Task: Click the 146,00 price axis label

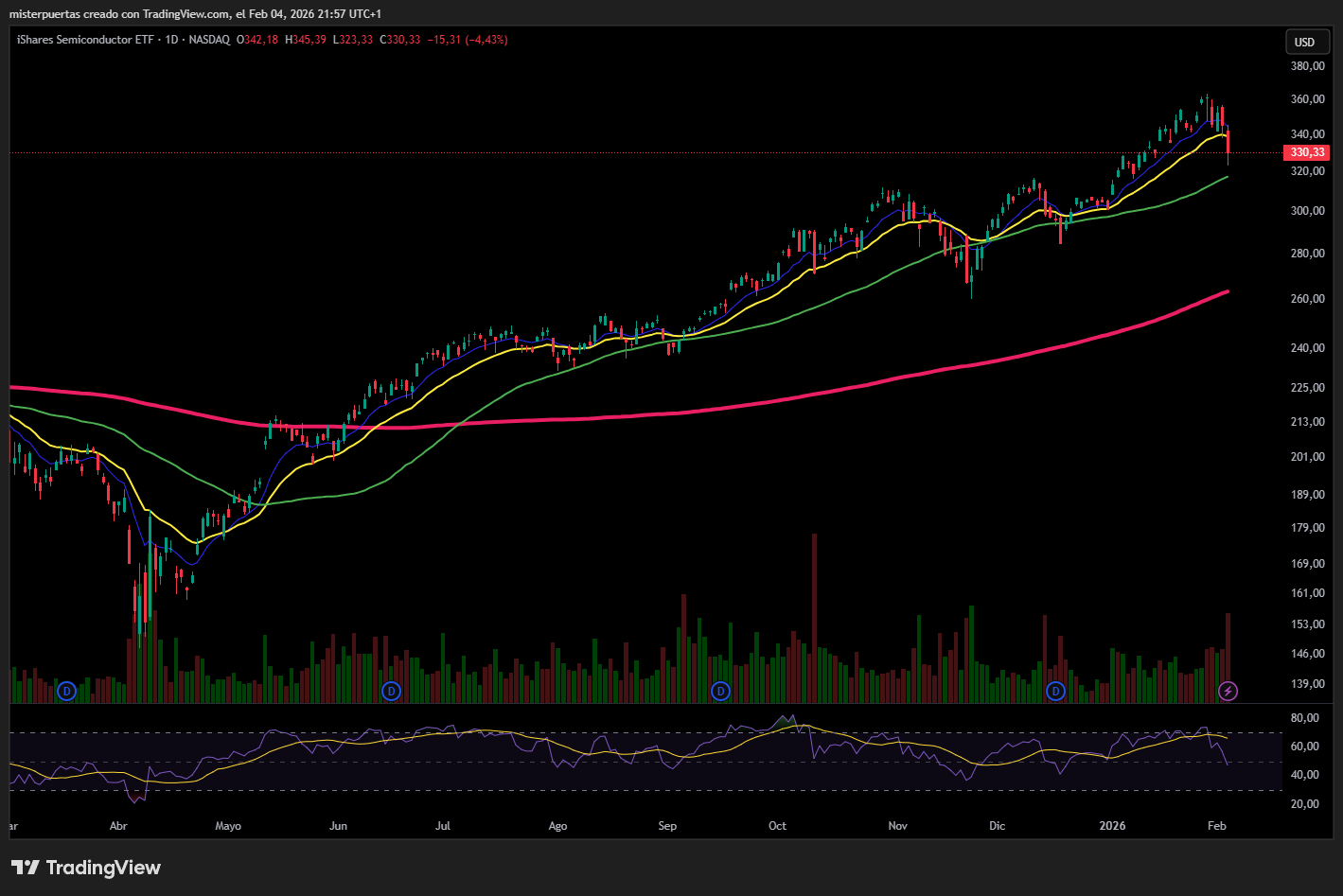Action: [1307, 654]
